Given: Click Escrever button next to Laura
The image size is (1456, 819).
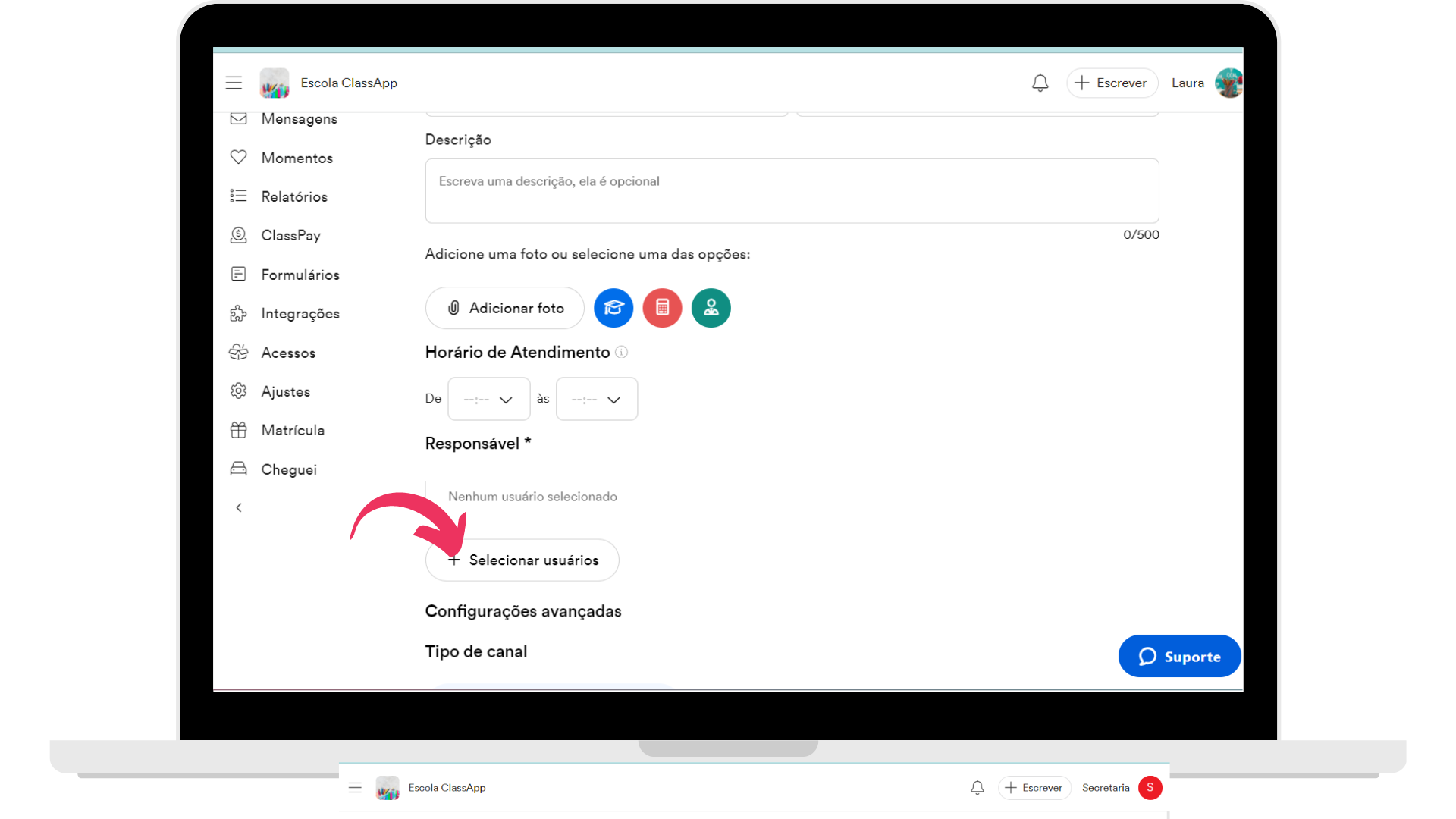Looking at the screenshot, I should 1112,83.
